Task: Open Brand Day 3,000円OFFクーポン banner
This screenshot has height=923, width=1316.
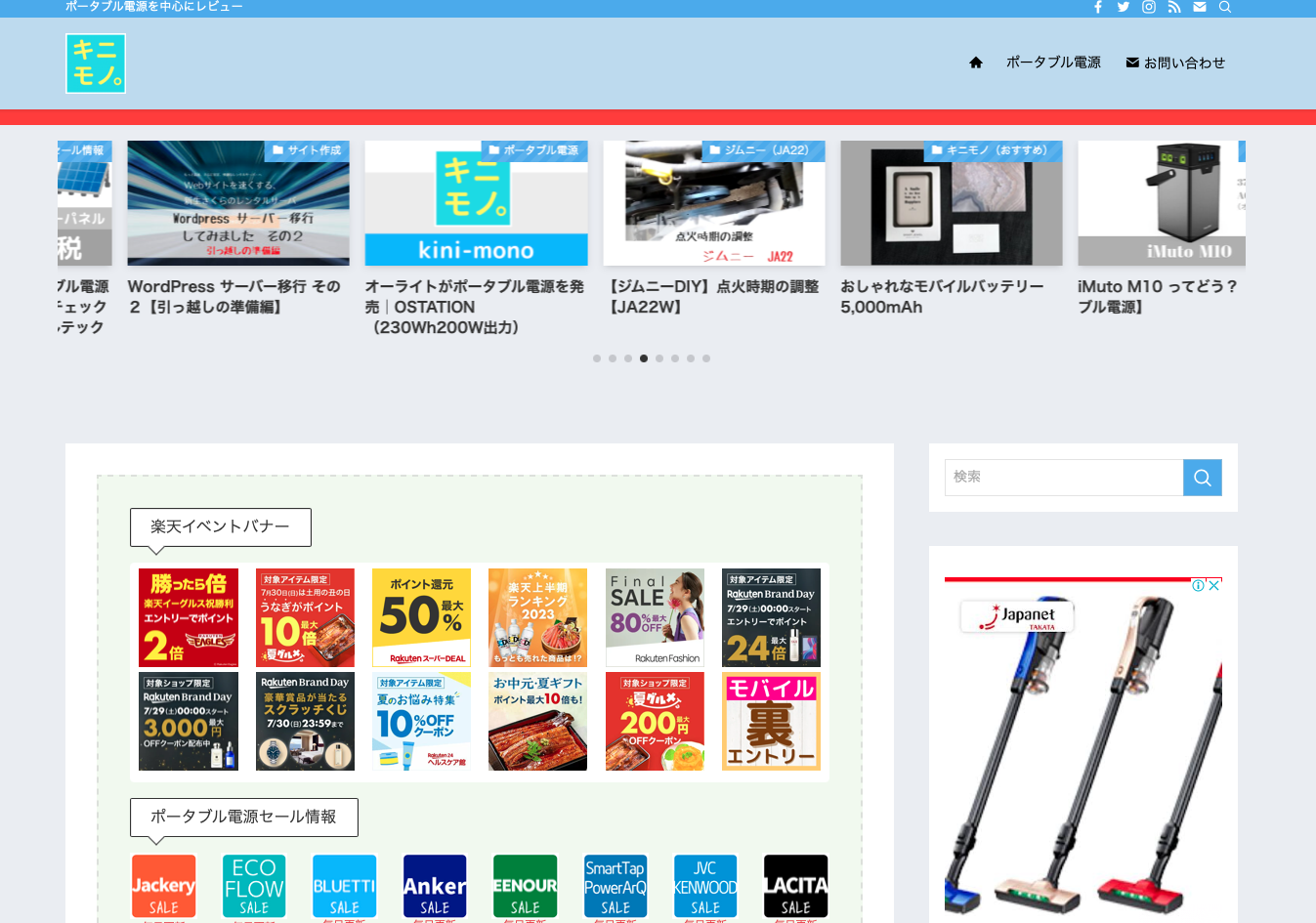Action: pyautogui.click(x=189, y=721)
